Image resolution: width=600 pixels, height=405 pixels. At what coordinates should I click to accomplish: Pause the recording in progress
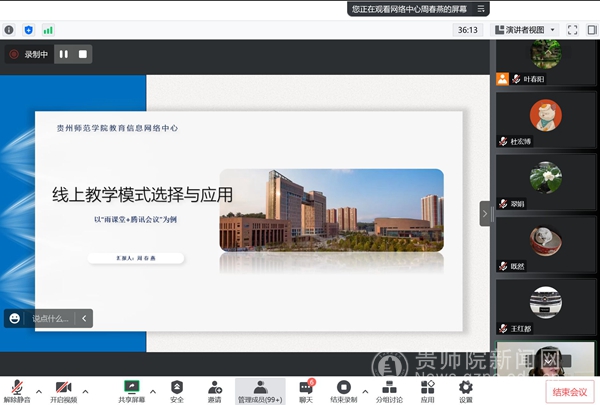click(64, 54)
